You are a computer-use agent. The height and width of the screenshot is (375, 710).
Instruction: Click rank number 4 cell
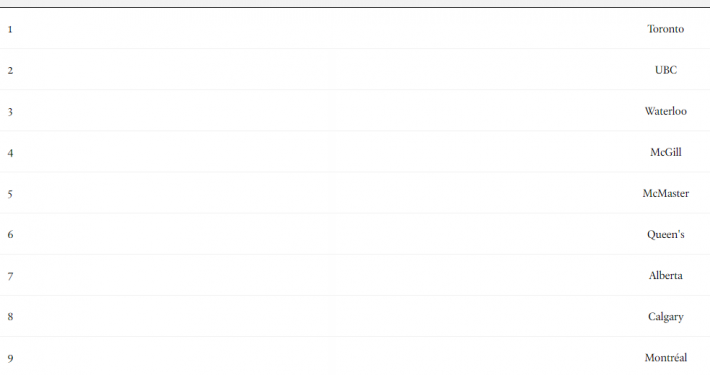10,153
